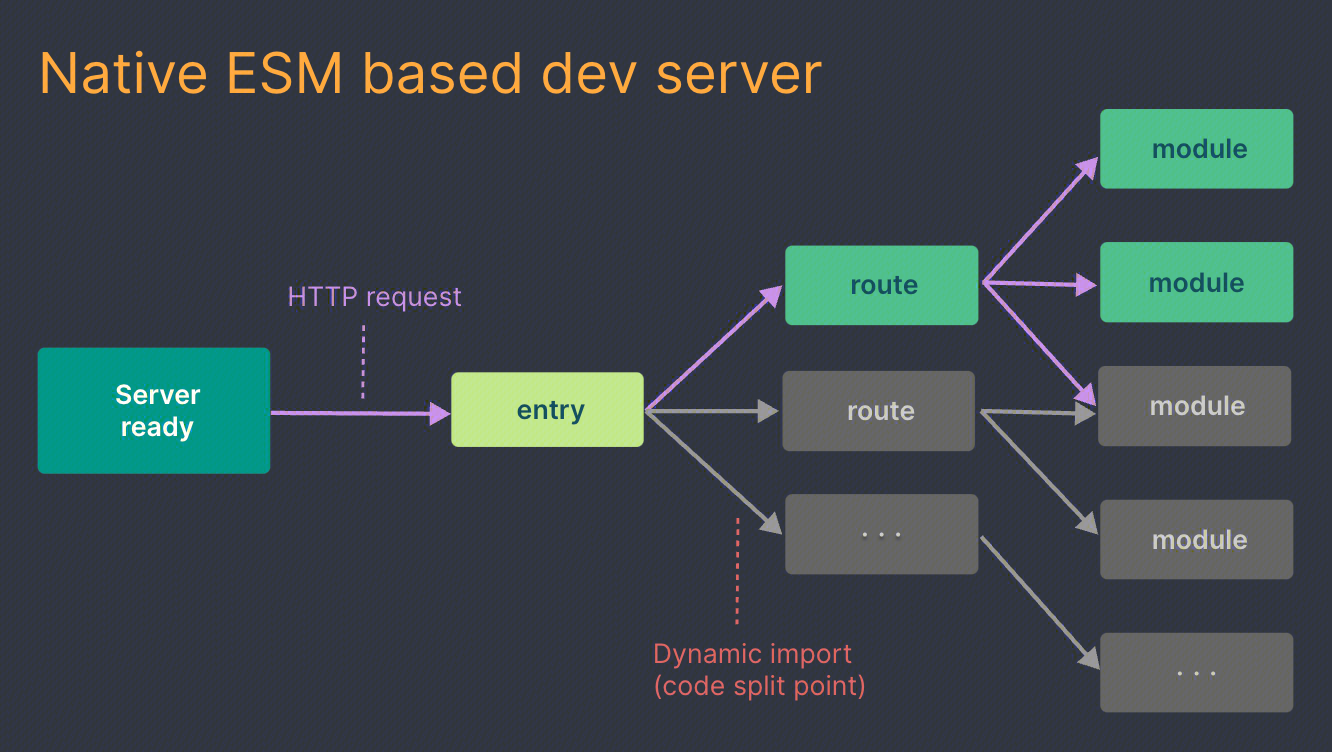Click the "HTTP request" label
This screenshot has height=752, width=1332.
[x=374, y=297]
